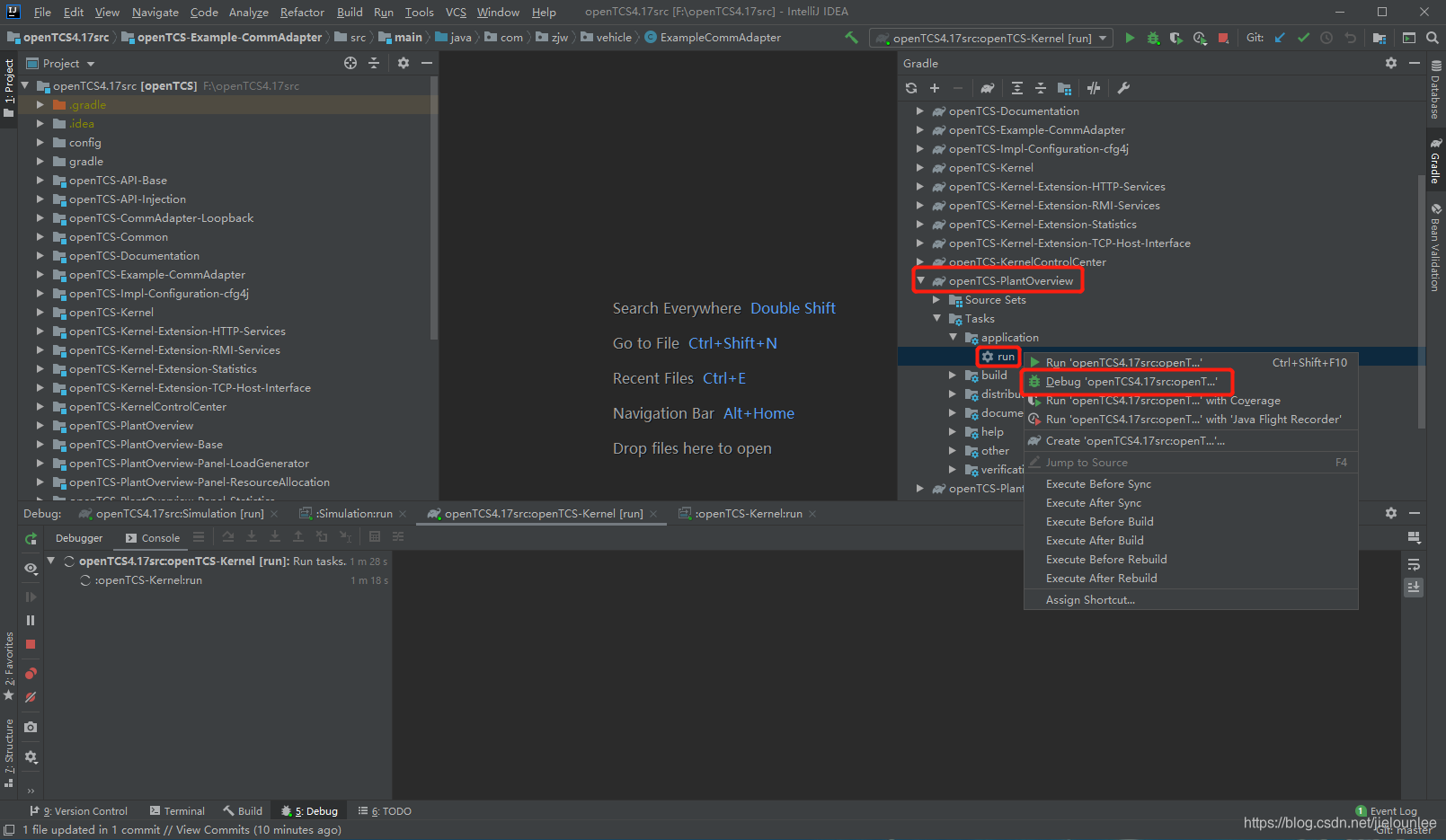Viewport: 1446px width, 840px height.
Task: Click the Build project hammer icon
Action: (851, 38)
